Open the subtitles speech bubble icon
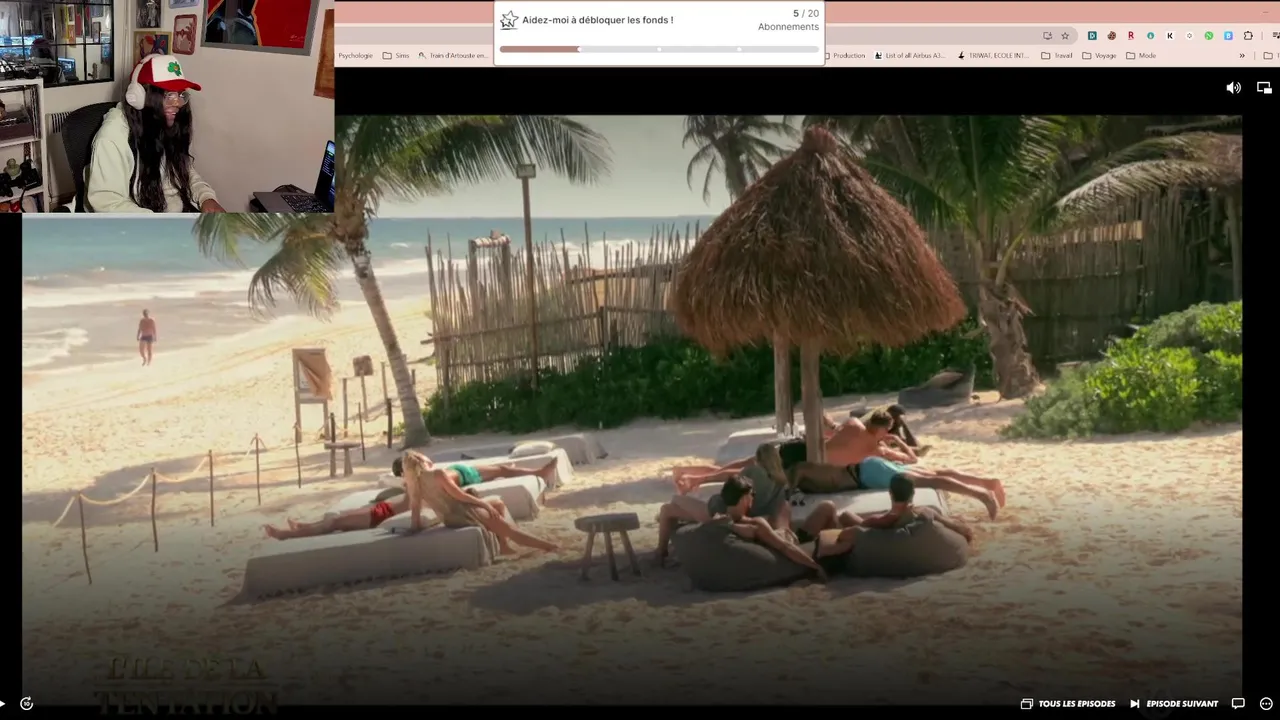The height and width of the screenshot is (720, 1280). pyautogui.click(x=1238, y=703)
